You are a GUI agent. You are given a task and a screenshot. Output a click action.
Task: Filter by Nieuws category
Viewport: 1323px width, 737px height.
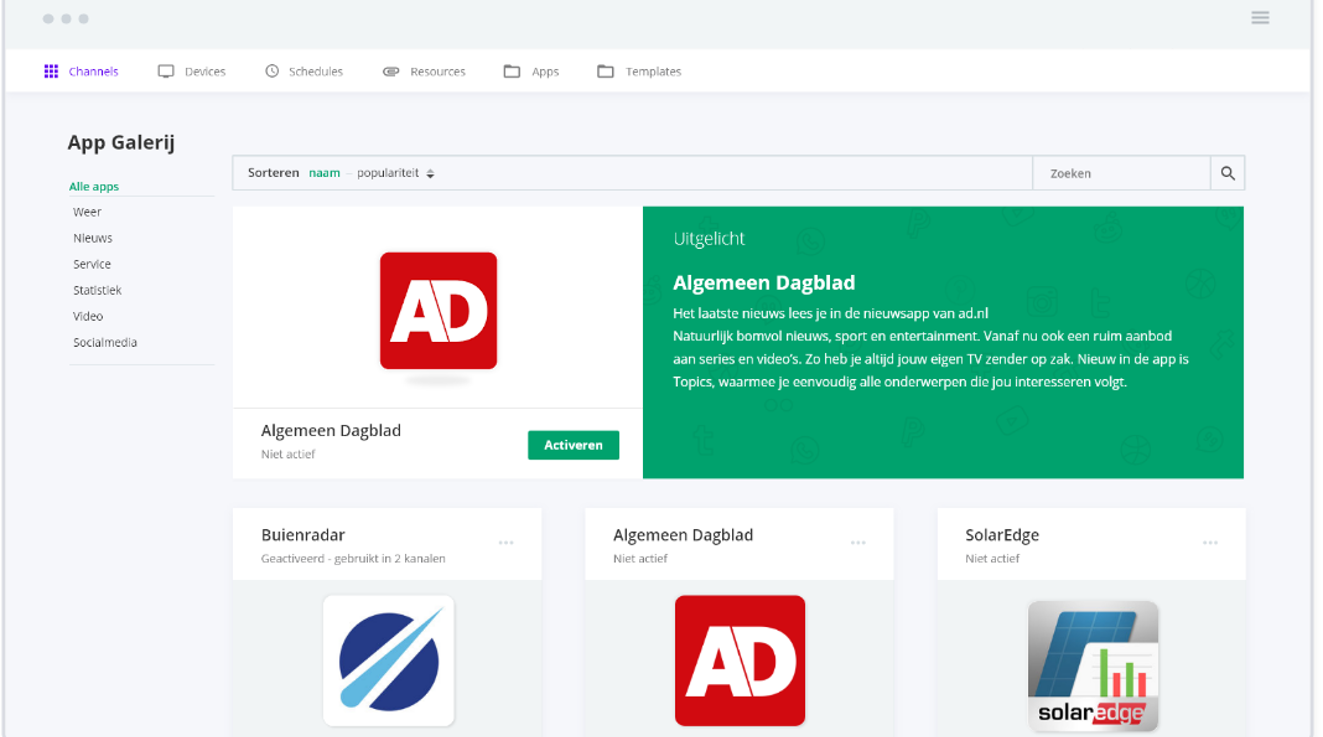[x=93, y=238]
